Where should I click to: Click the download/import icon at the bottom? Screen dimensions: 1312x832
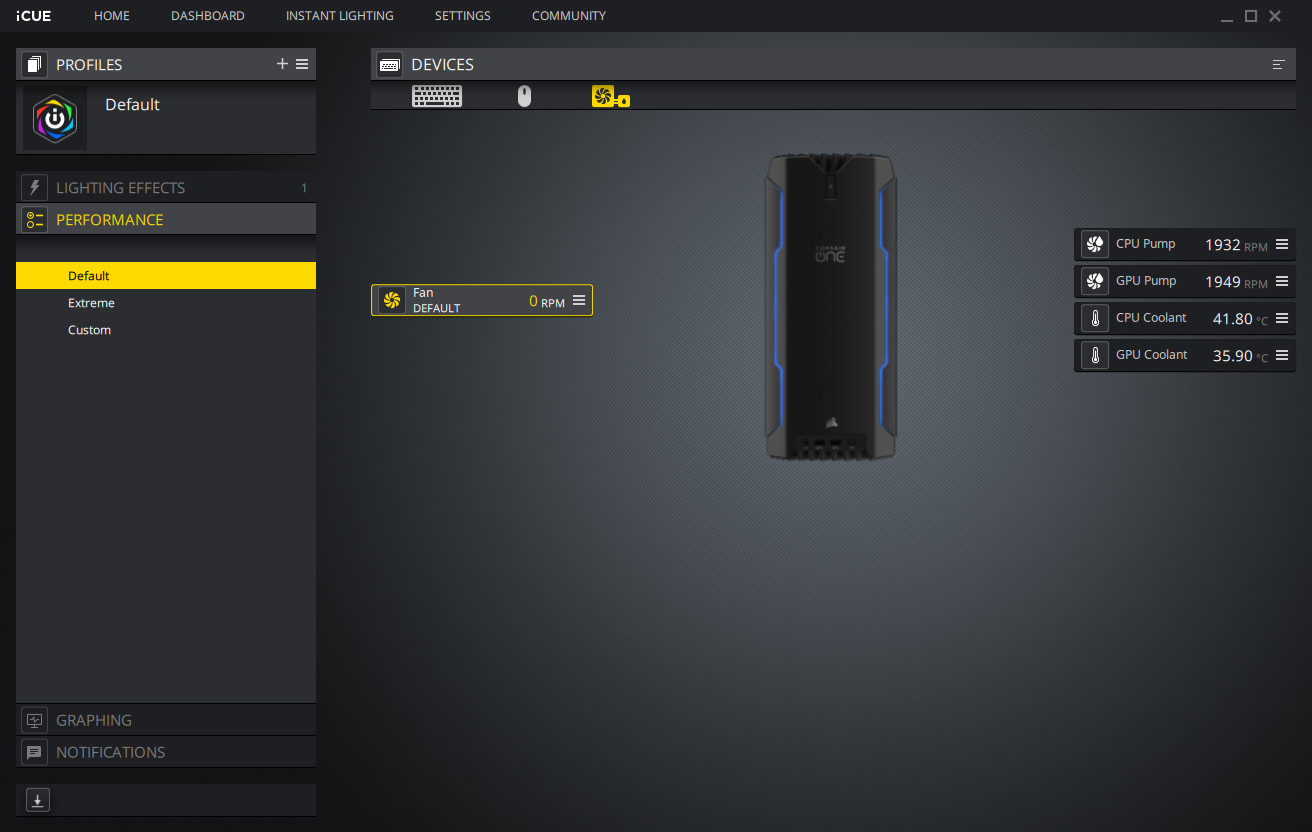(x=38, y=800)
